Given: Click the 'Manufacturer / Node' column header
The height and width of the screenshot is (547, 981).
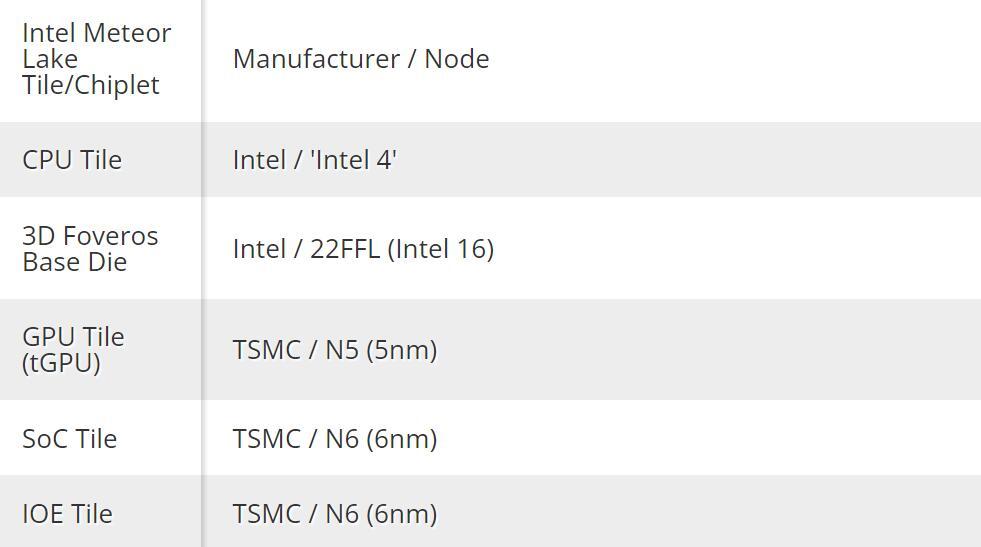Looking at the screenshot, I should pyautogui.click(x=361, y=59).
